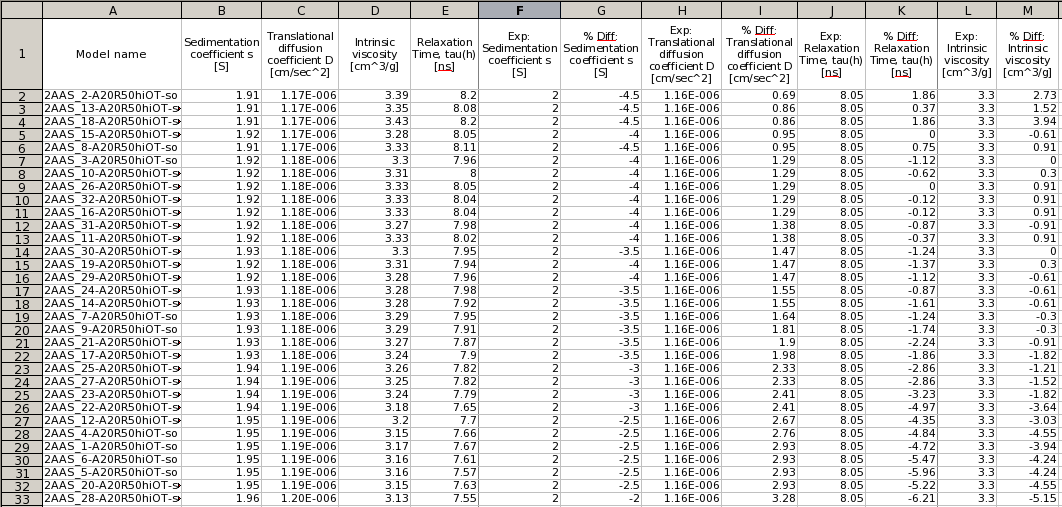Click column B header
The height and width of the screenshot is (507, 1062).
coord(221,10)
